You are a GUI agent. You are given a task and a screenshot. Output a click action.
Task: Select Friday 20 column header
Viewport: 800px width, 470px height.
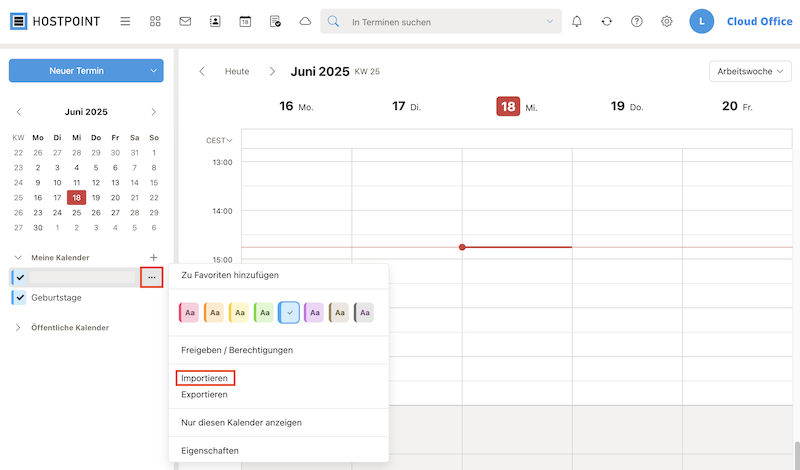737,106
